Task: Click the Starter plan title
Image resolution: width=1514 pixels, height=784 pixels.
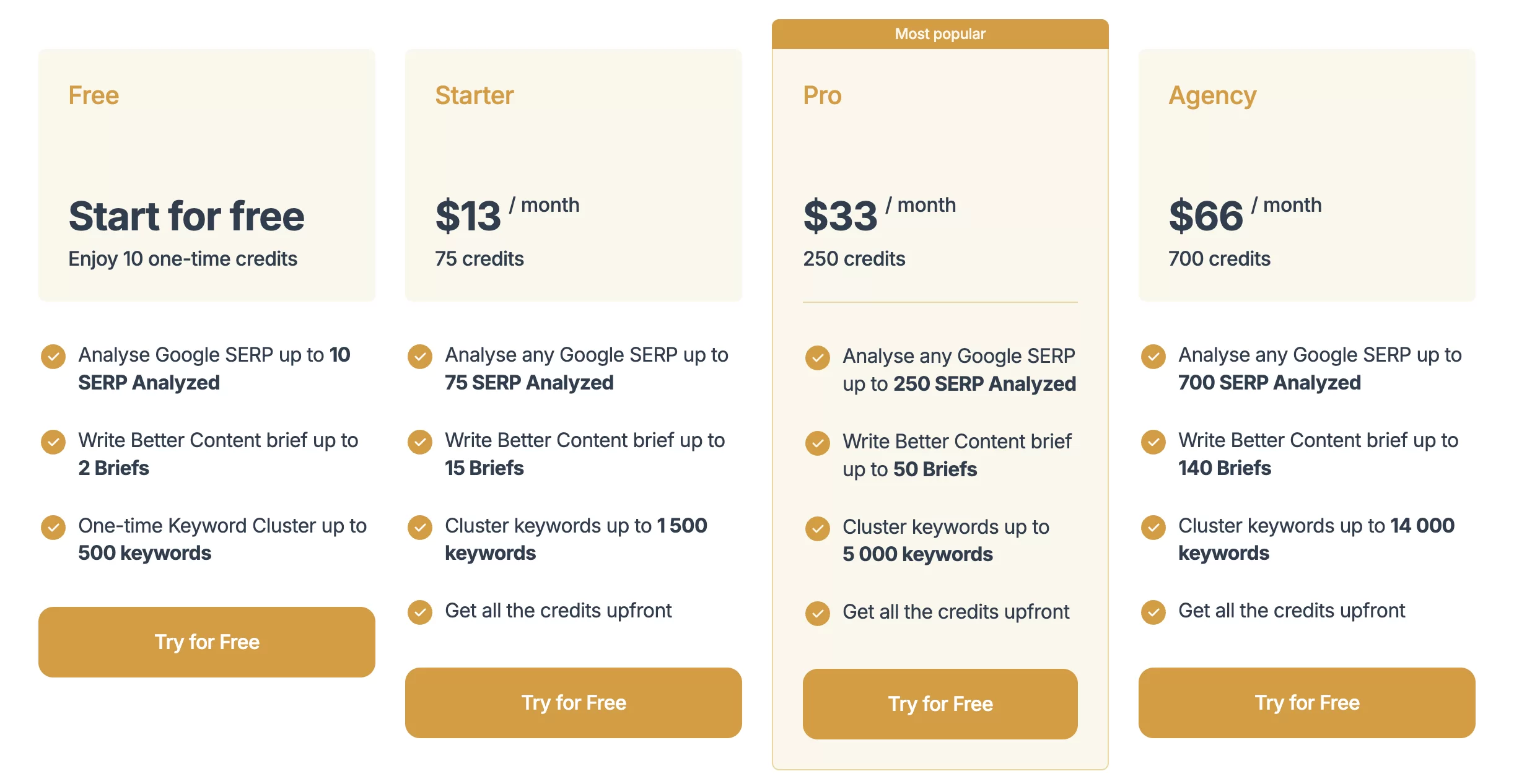Action: click(x=475, y=95)
